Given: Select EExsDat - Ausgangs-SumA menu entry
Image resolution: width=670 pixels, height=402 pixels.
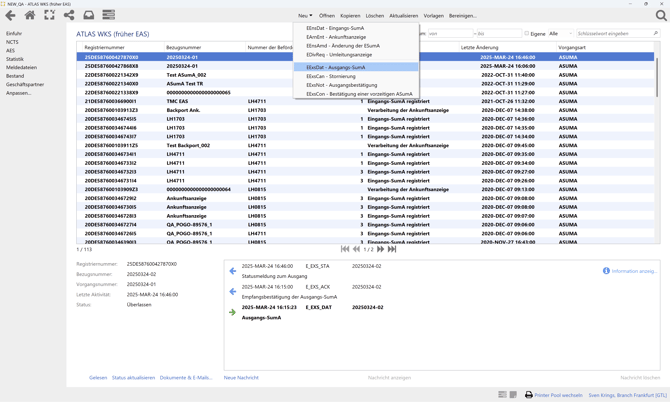Looking at the screenshot, I should 336,67.
